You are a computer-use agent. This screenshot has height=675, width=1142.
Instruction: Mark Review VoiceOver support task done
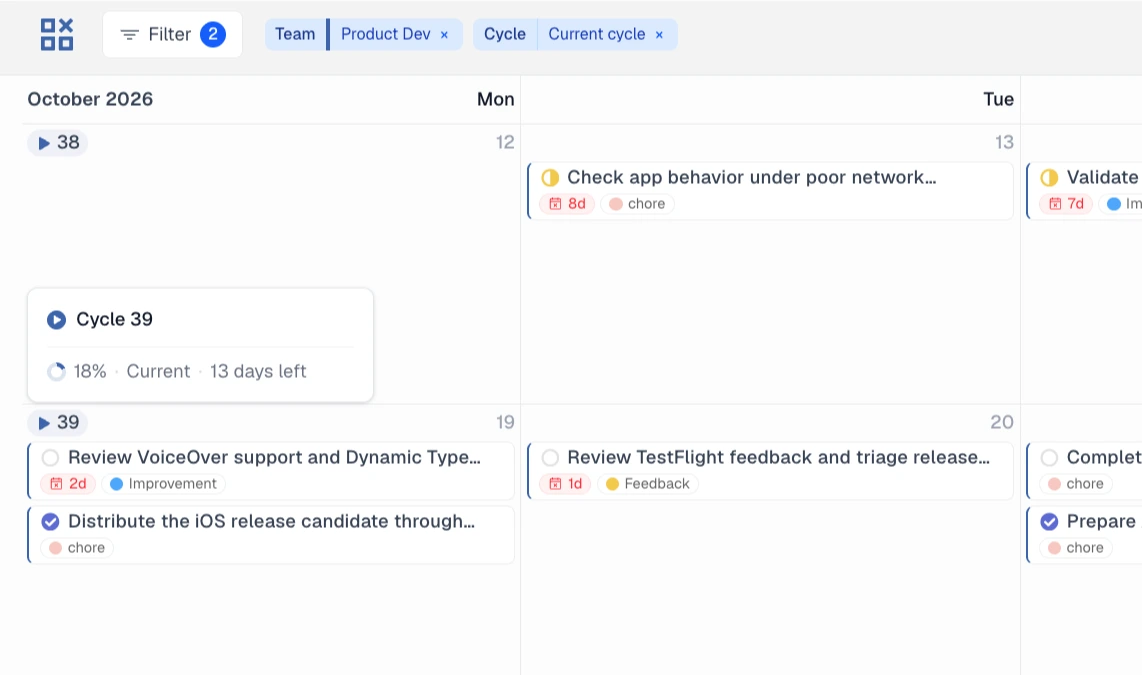click(50, 457)
